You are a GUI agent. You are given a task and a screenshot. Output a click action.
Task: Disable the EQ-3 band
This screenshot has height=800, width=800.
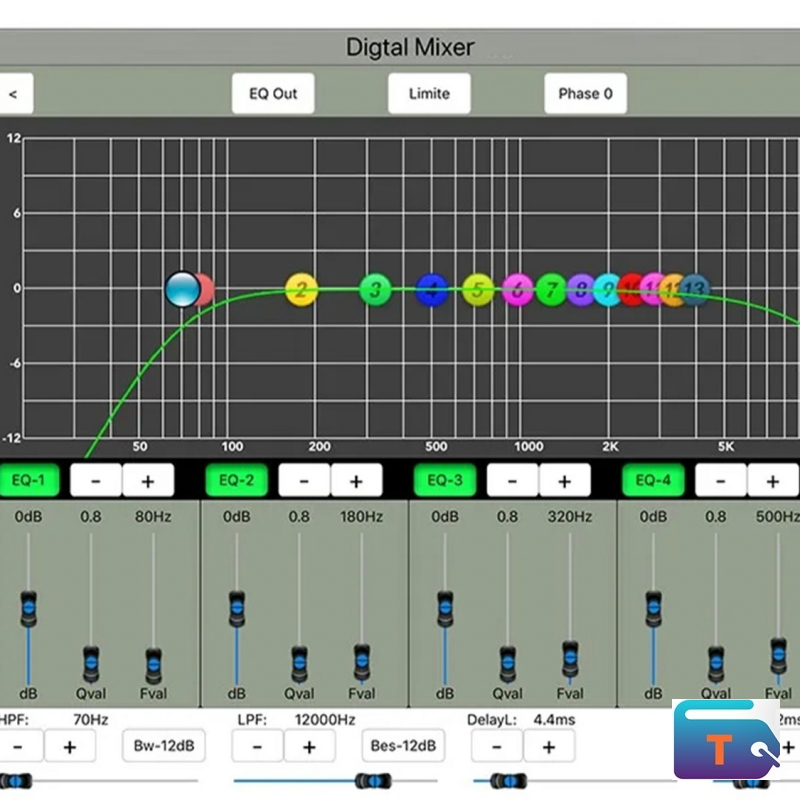pos(444,480)
